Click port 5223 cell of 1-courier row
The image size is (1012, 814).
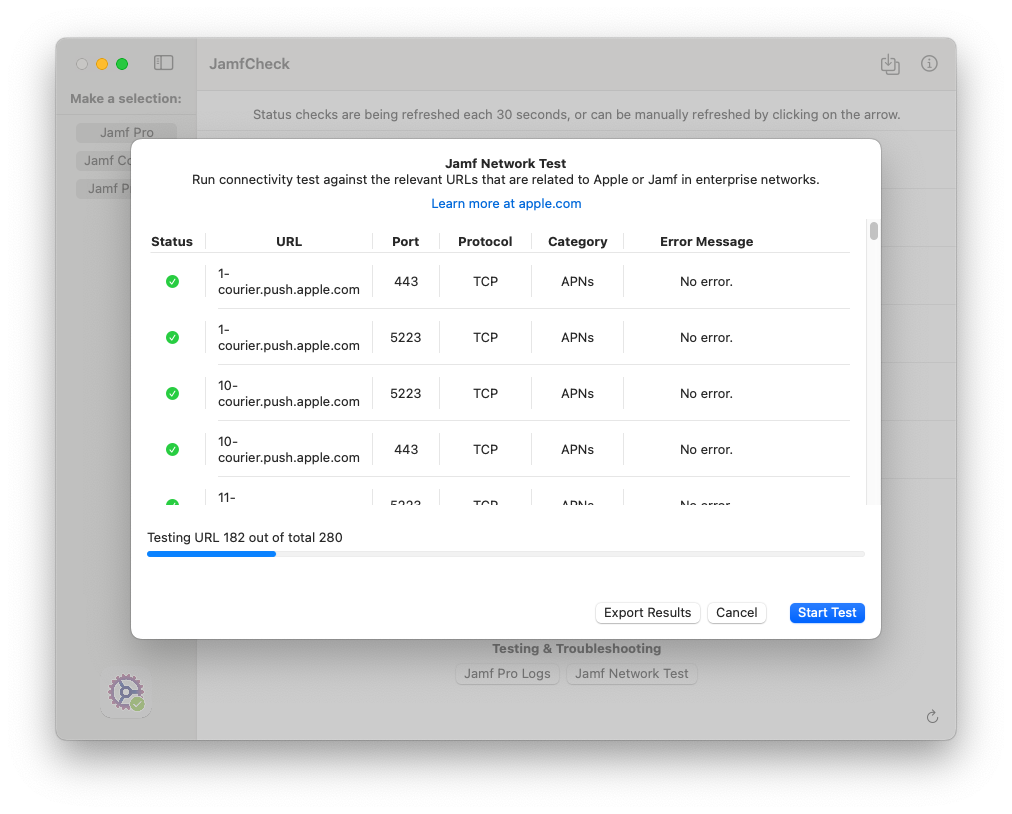tap(405, 338)
